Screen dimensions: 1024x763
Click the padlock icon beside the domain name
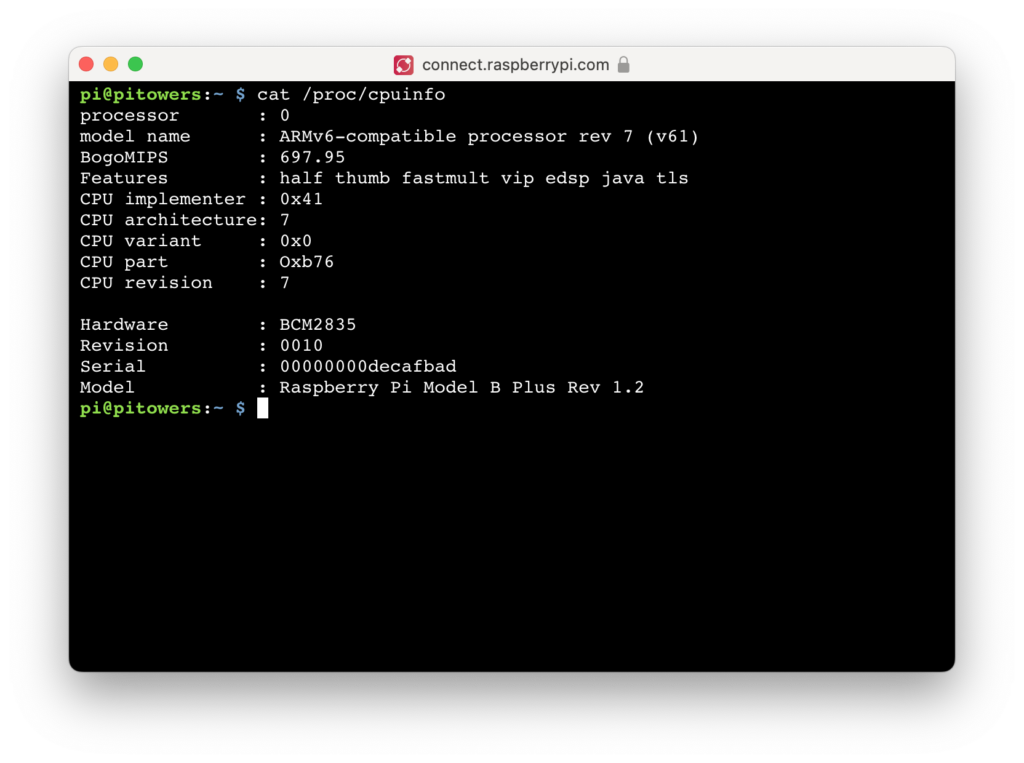click(623, 64)
